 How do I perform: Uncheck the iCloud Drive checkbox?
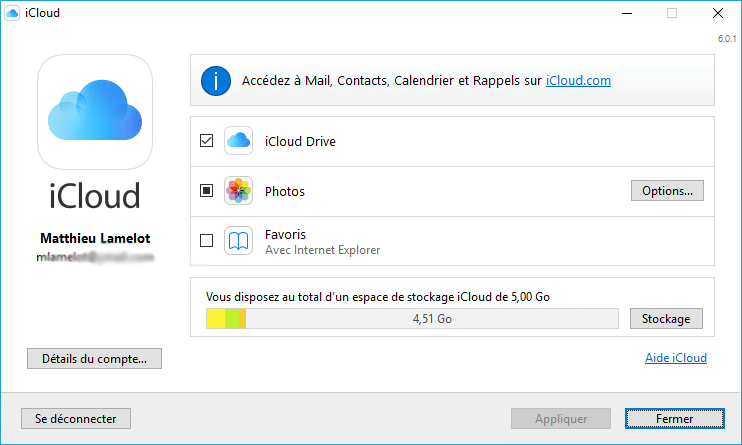(206, 141)
